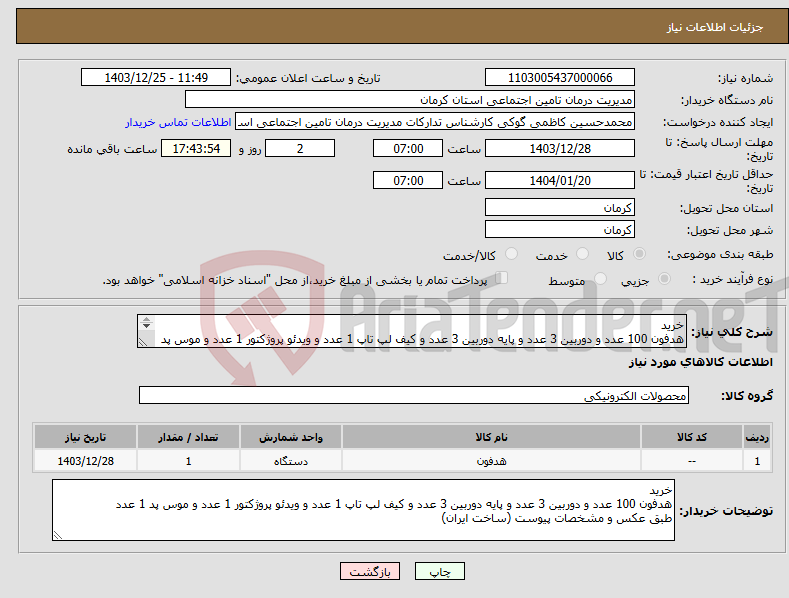
Task: Click the تاریخ نیاز column header
Action: [x=86, y=437]
